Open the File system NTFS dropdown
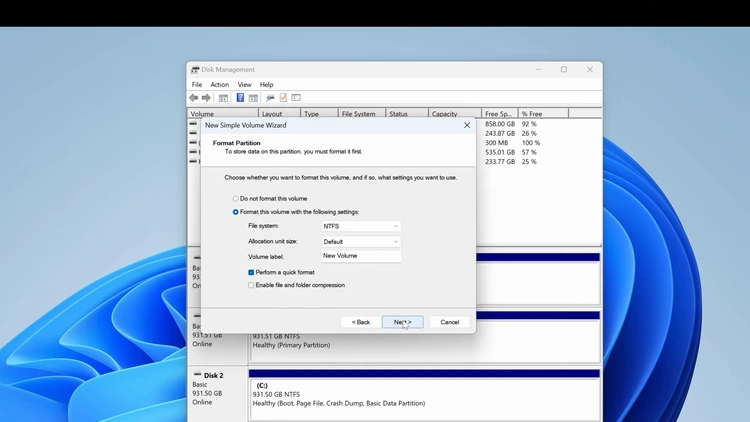Viewport: 750px width, 422px height. click(361, 226)
